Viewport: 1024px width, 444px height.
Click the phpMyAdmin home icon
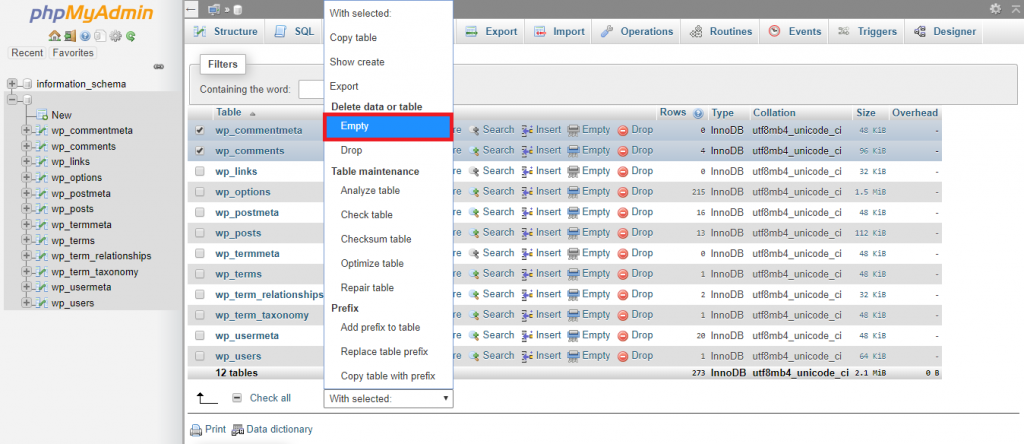54,36
